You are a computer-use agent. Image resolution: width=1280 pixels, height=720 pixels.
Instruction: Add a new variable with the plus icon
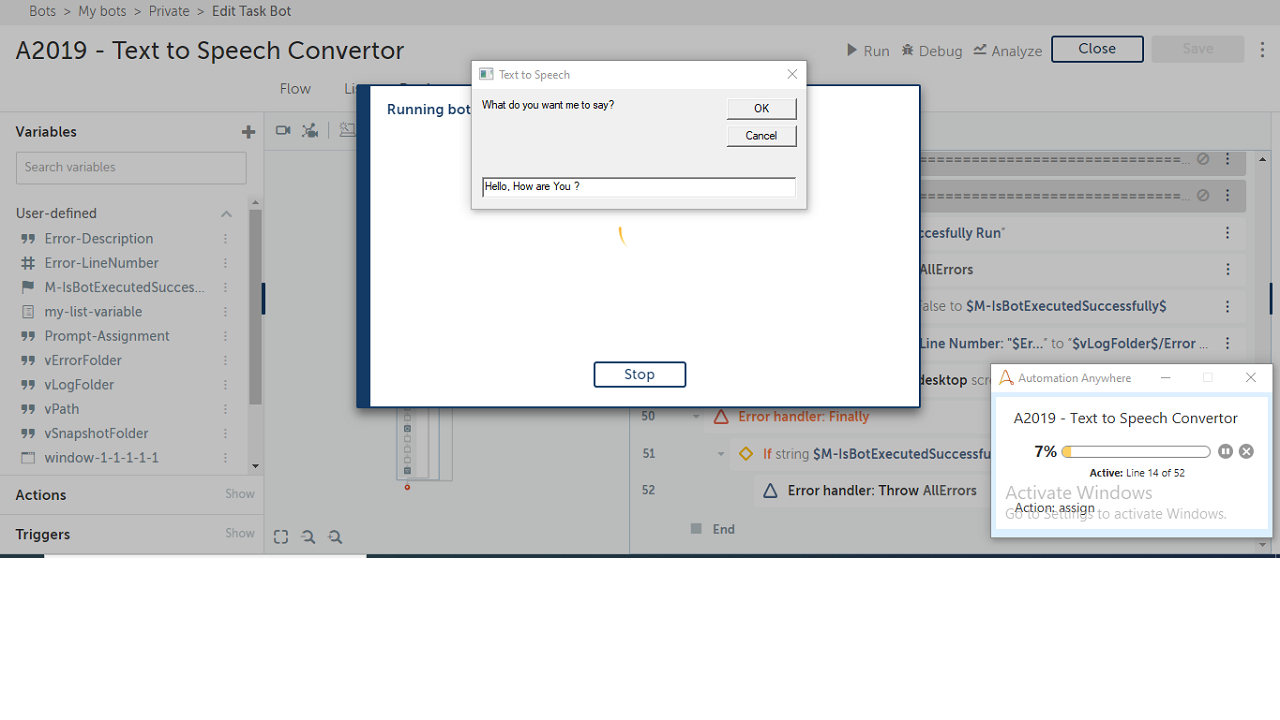pyautogui.click(x=248, y=132)
